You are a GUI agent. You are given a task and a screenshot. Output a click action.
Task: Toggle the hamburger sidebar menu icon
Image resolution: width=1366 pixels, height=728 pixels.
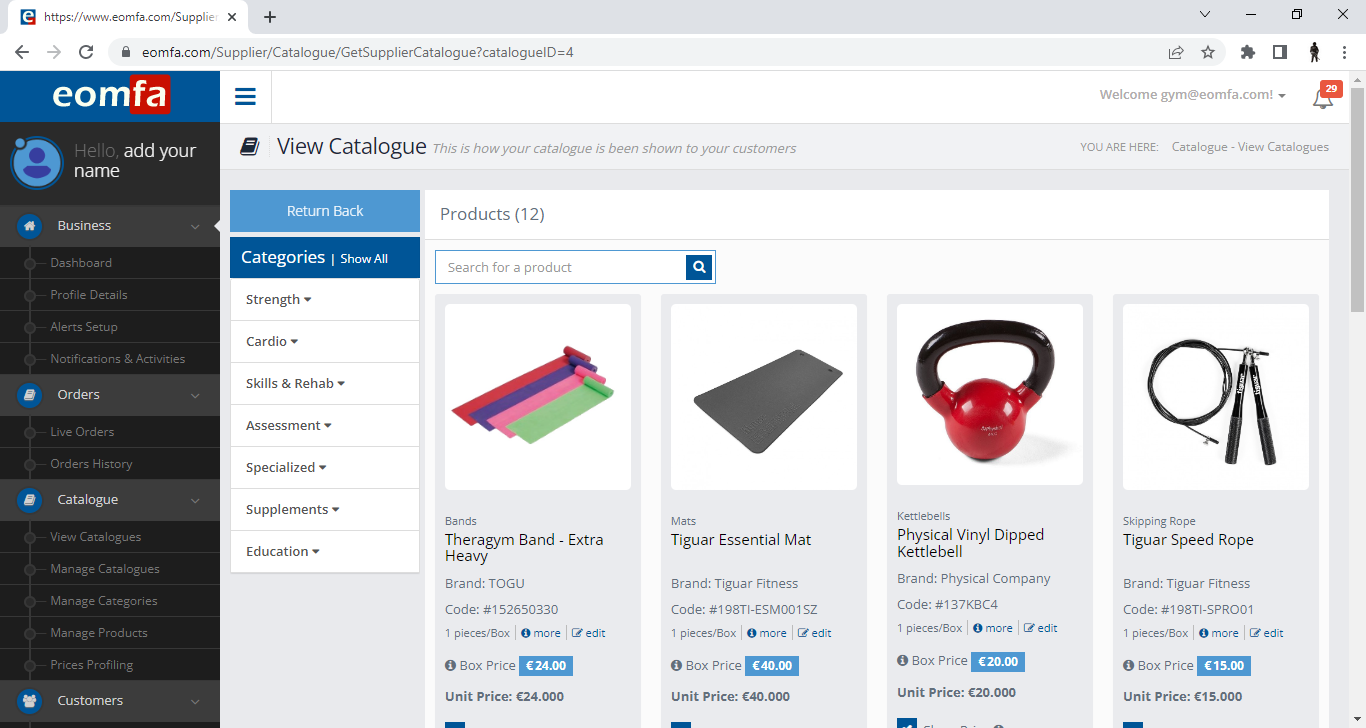point(245,97)
